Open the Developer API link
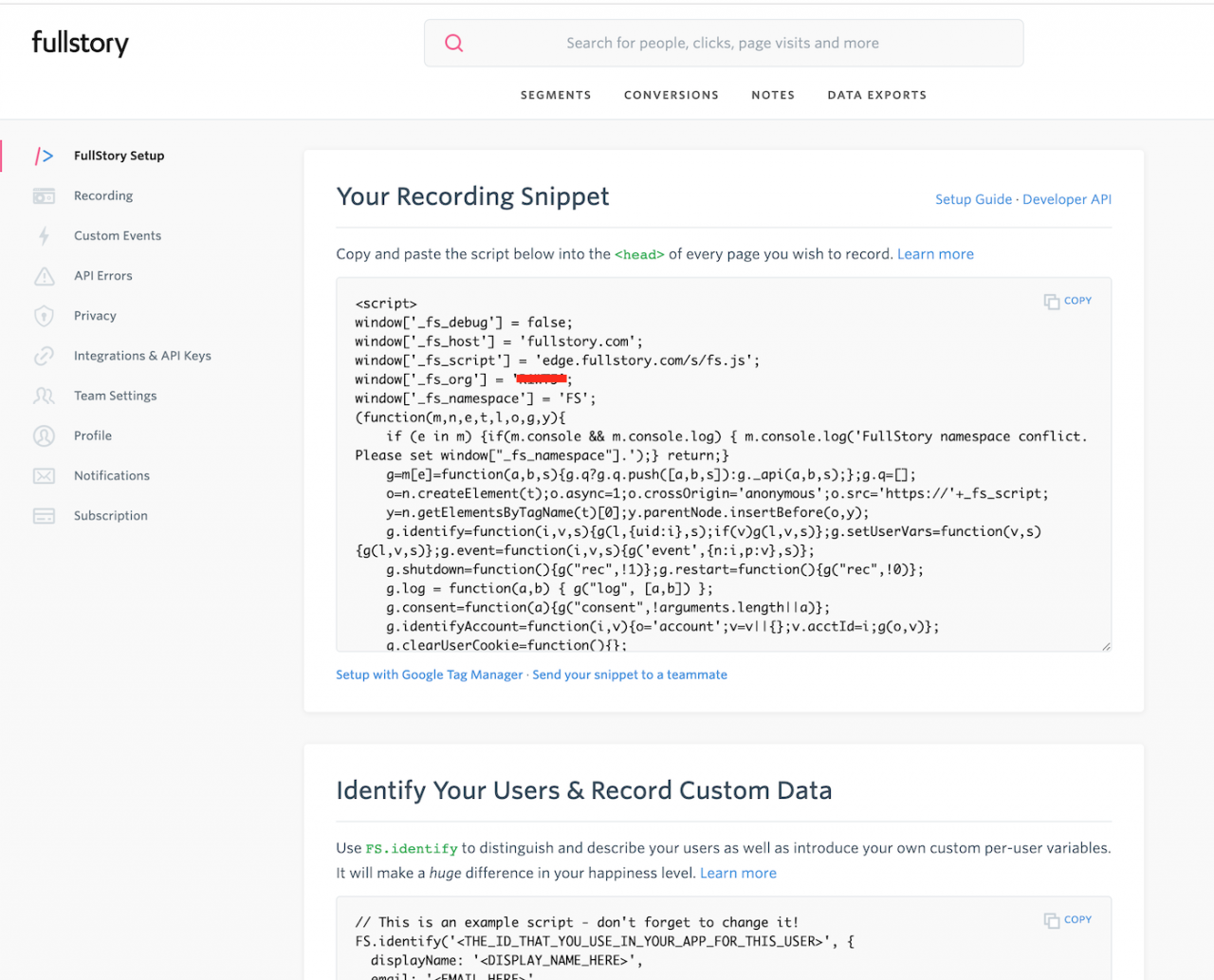Screen dimensions: 1214x980 point(1067,199)
